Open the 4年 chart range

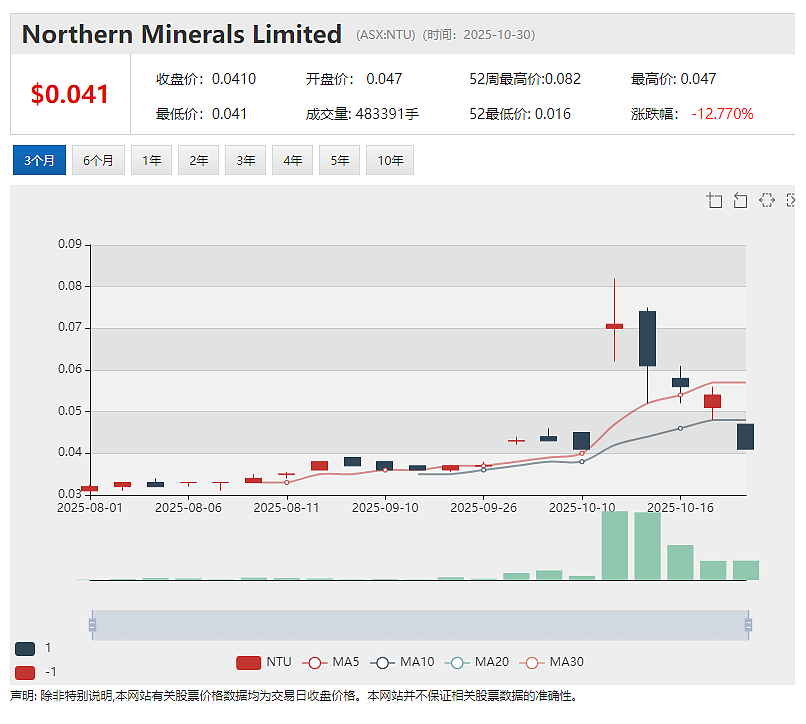[292, 160]
